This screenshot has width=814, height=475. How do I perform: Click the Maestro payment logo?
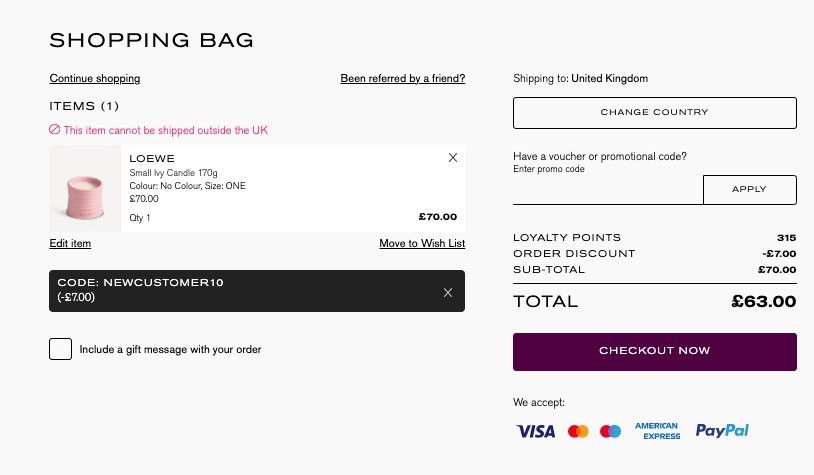[610, 431]
